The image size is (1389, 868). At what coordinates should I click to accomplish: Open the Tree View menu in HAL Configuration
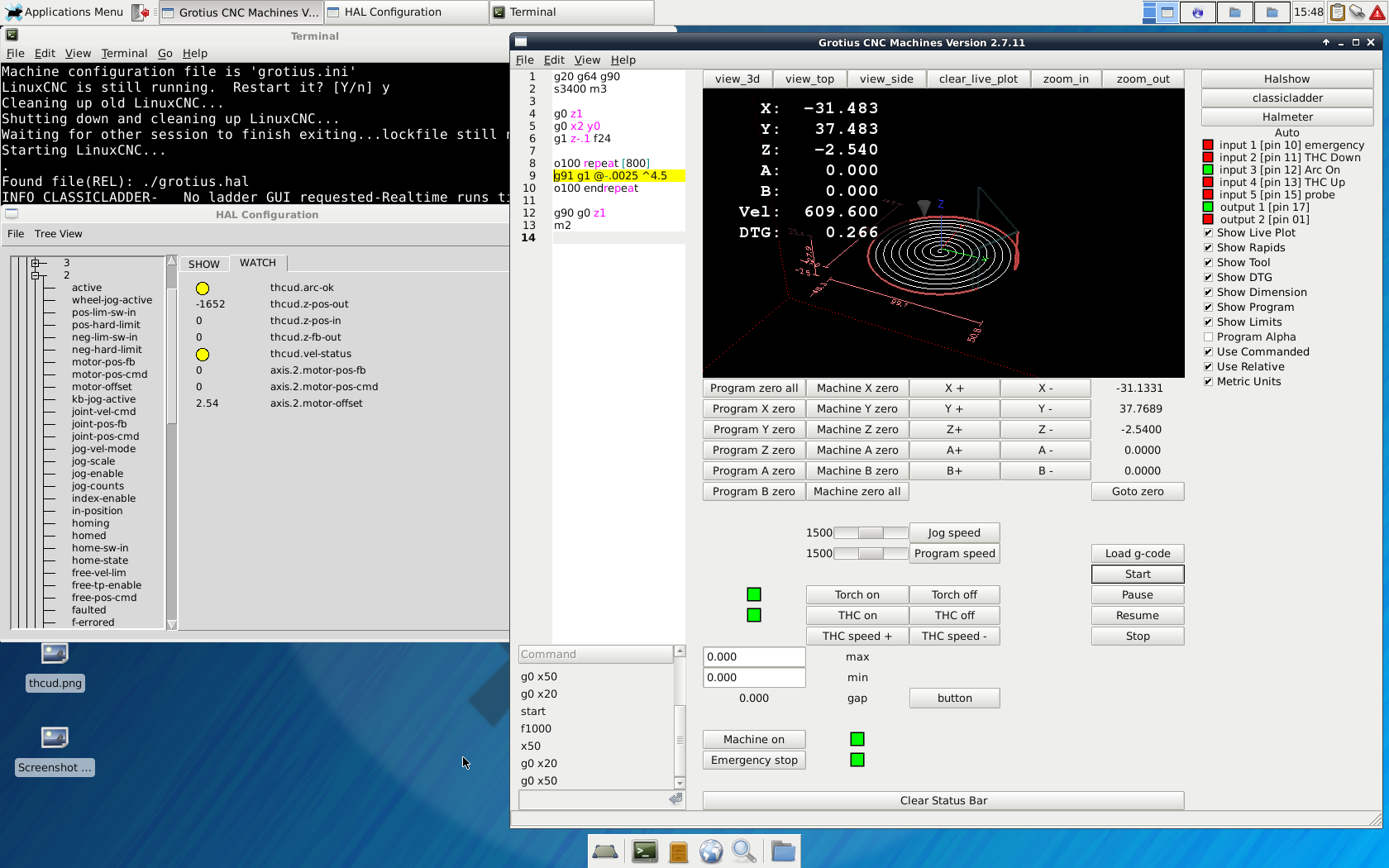point(58,234)
